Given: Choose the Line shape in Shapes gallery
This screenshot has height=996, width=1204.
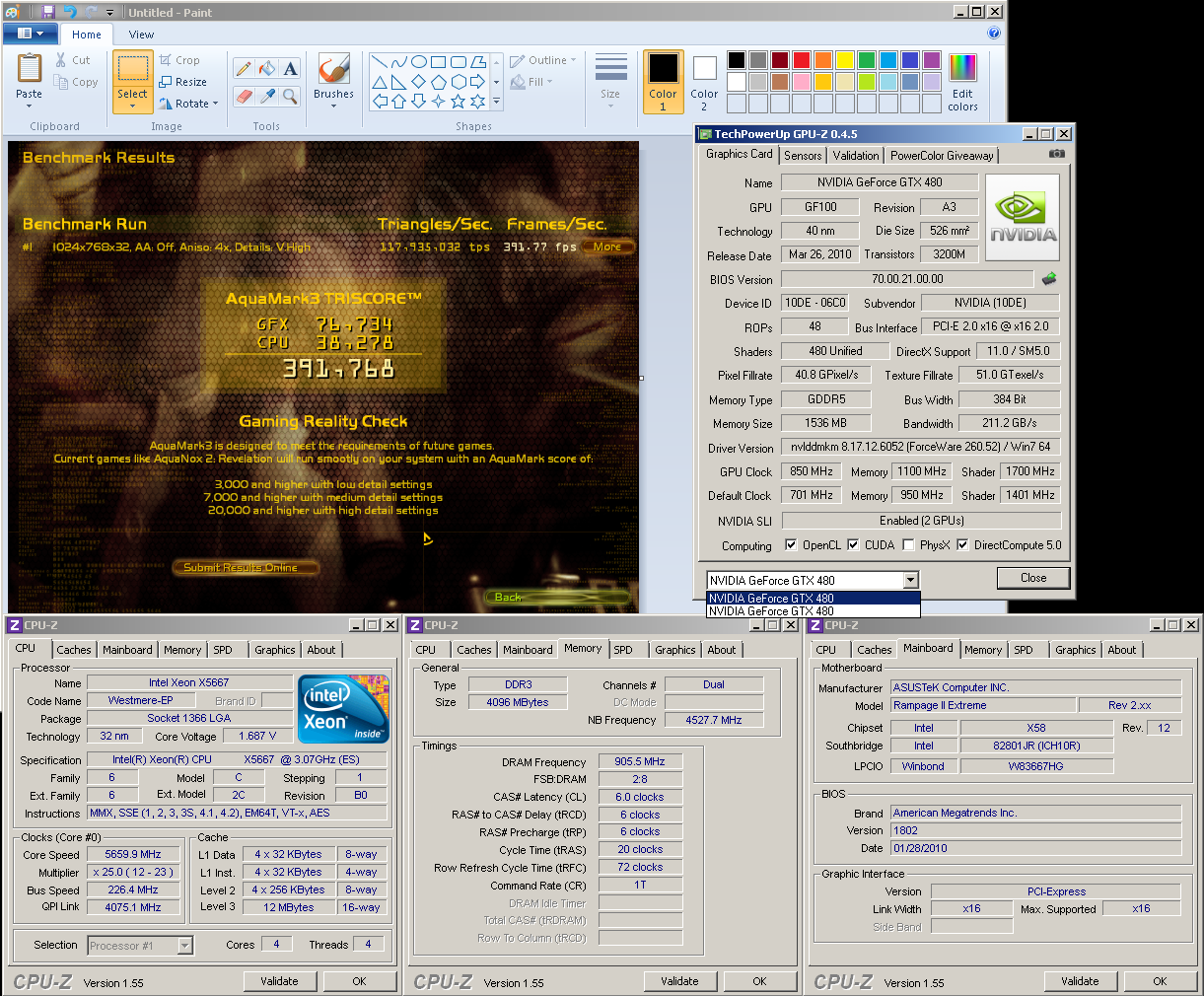Looking at the screenshot, I should click(380, 61).
